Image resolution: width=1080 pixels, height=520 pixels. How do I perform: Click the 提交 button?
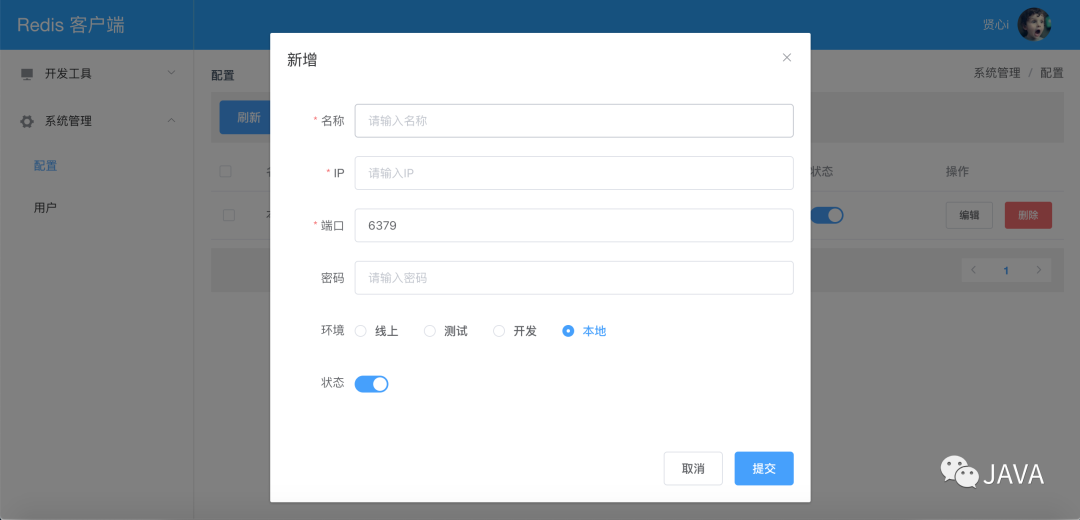[x=764, y=468]
